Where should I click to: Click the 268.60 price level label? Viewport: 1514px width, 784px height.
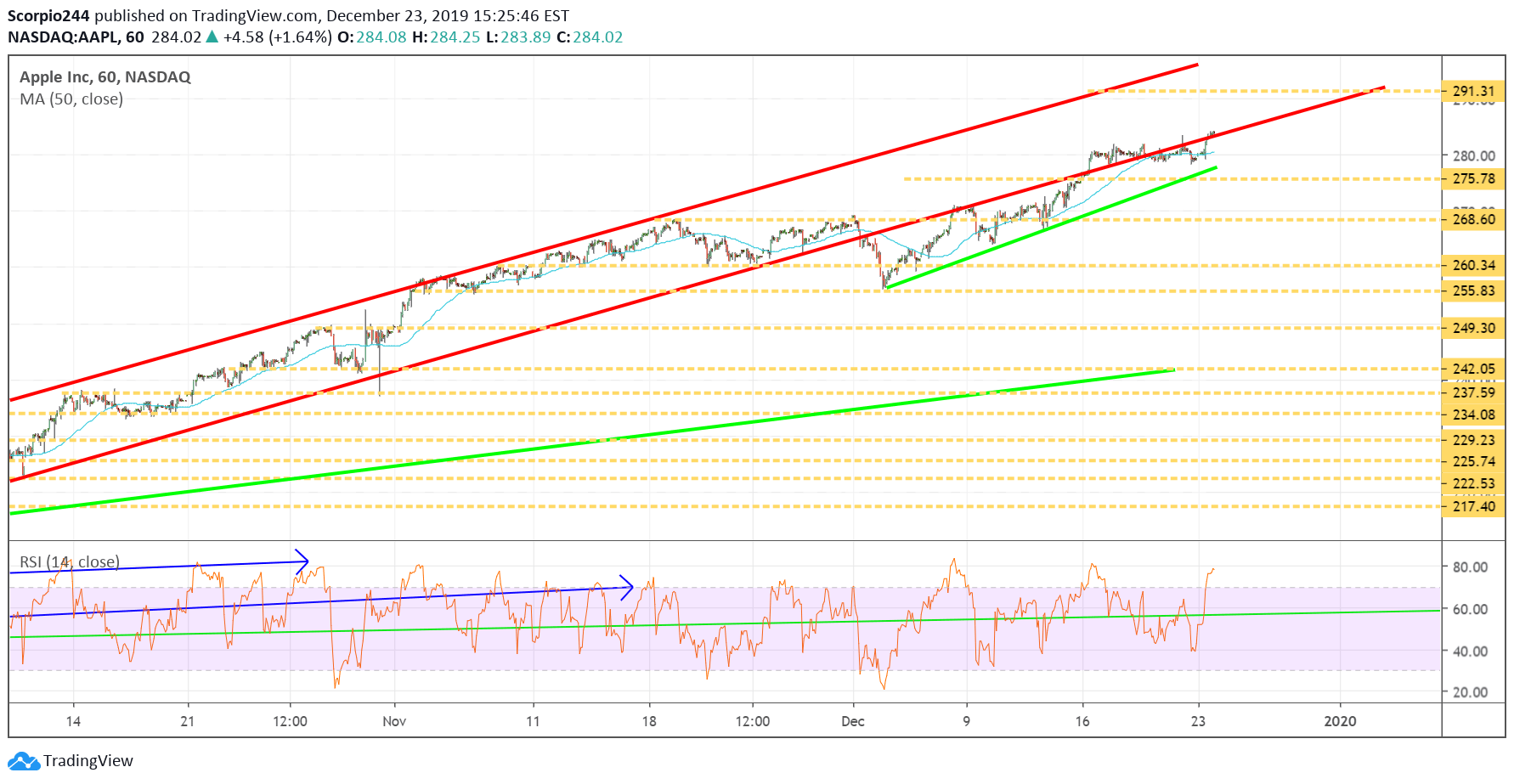[x=1473, y=219]
